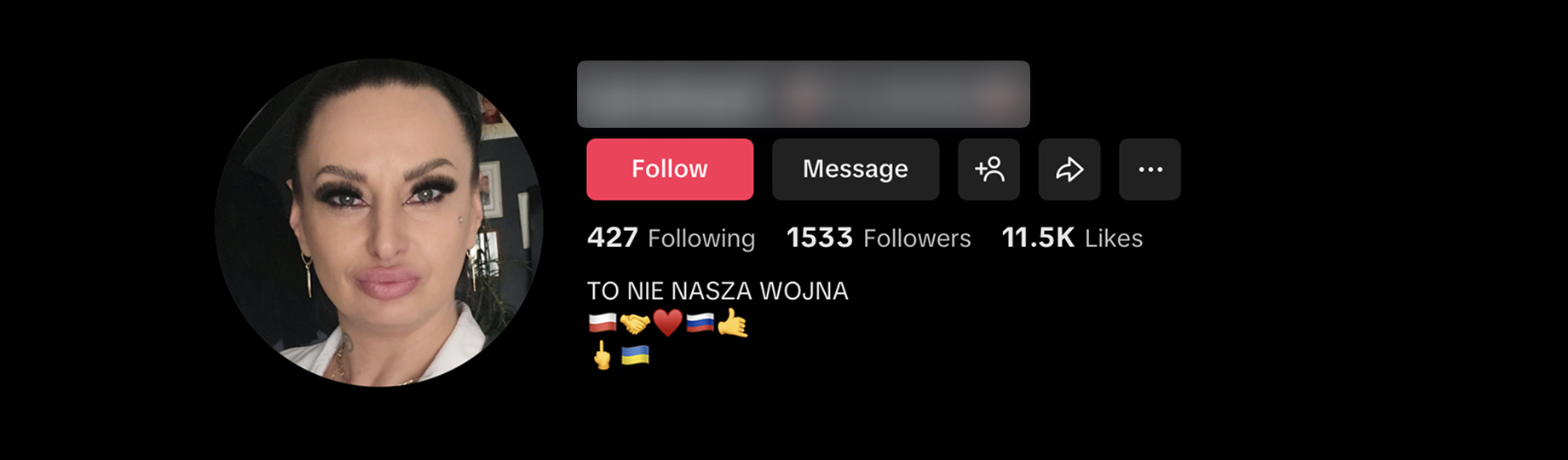The image size is (1568, 460).
Task: Click the Russia flag emoji
Action: pos(700,323)
